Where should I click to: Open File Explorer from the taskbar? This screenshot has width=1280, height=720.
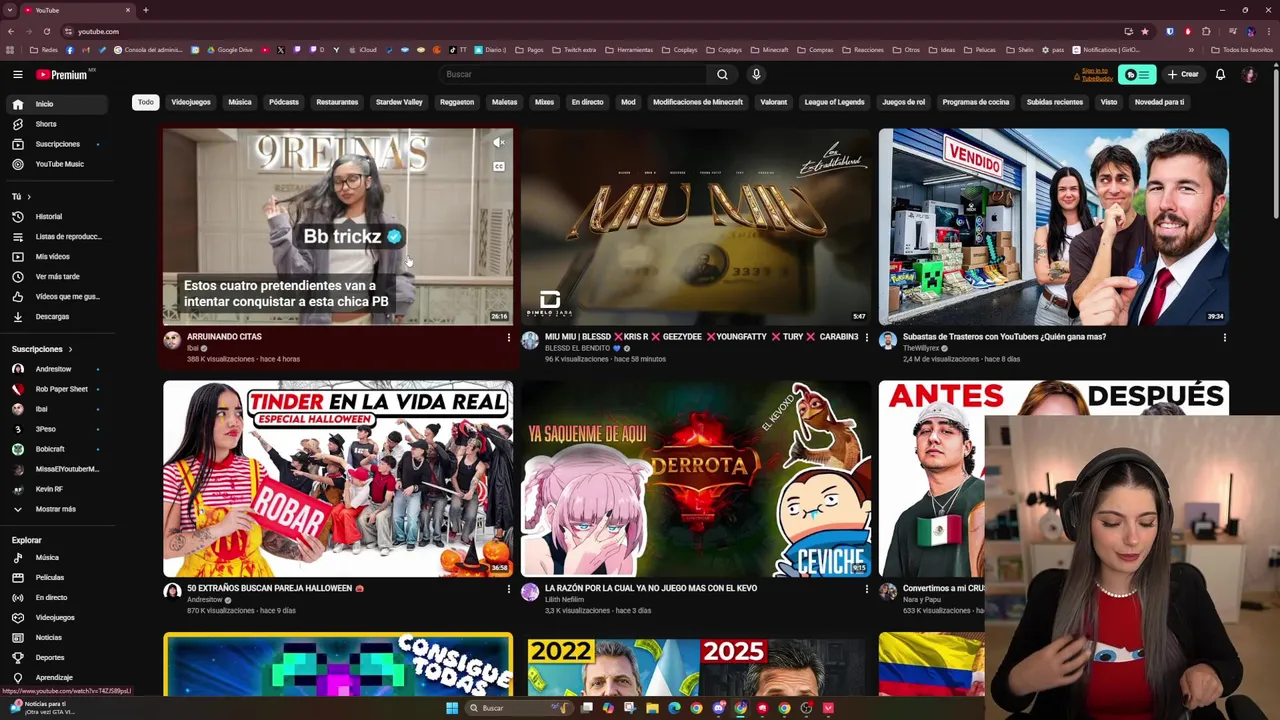tap(652, 708)
